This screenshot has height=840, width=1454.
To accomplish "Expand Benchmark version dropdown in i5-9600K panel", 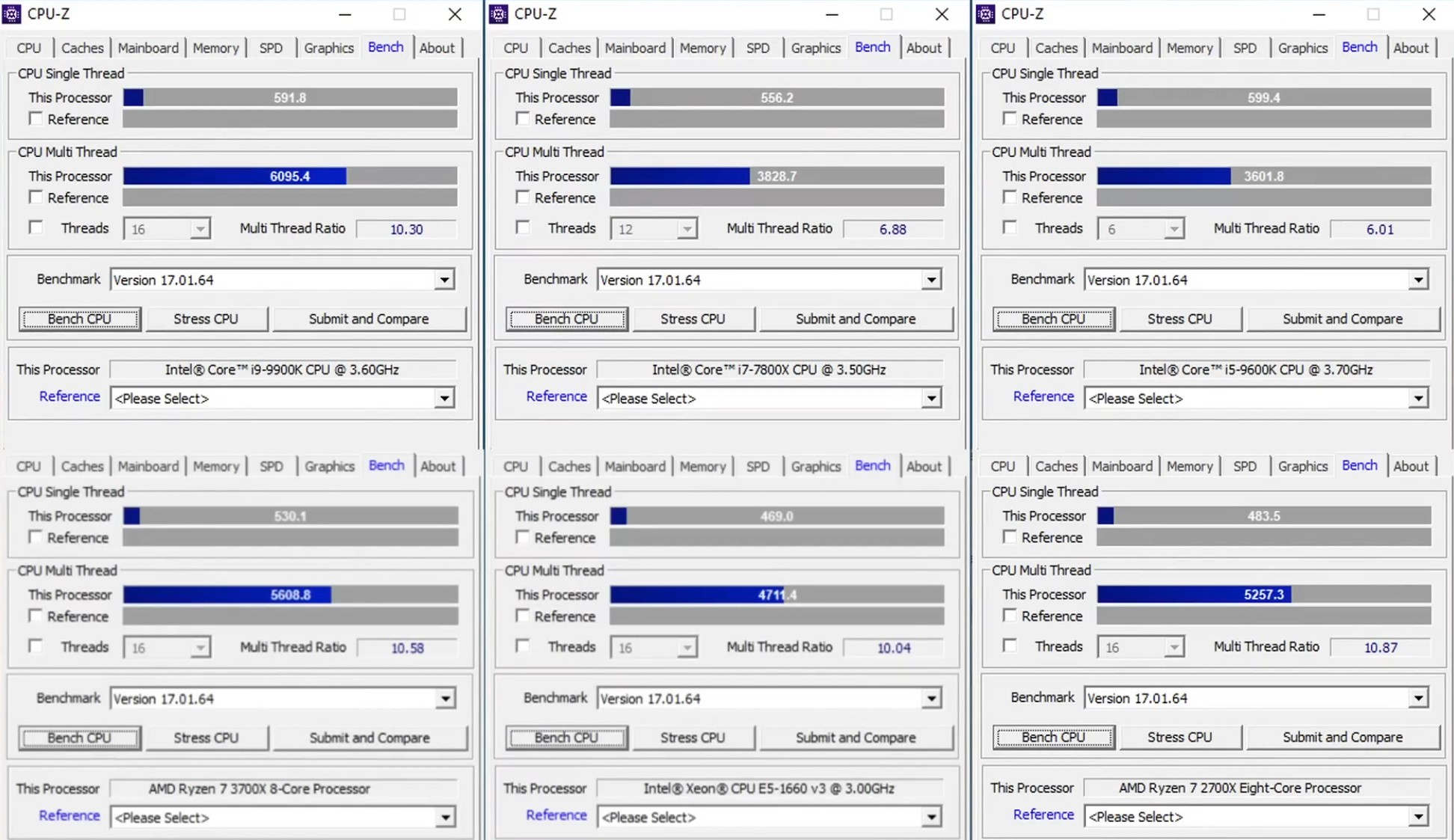I will tap(1418, 280).
